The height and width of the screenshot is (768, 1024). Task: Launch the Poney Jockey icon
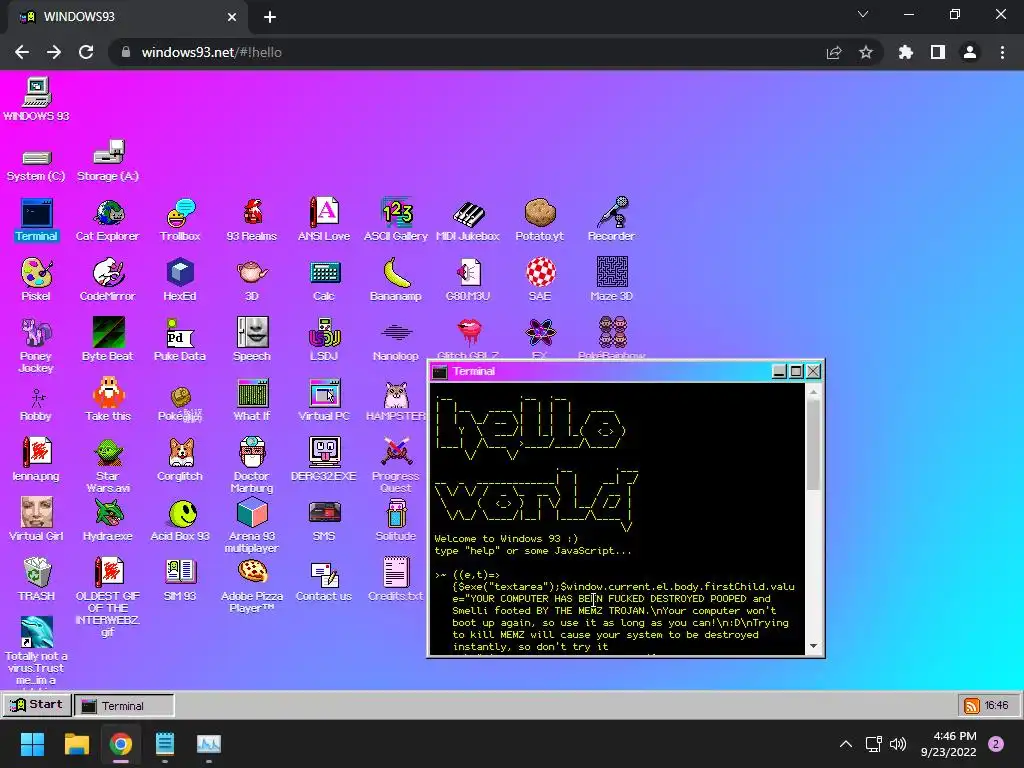tap(37, 333)
